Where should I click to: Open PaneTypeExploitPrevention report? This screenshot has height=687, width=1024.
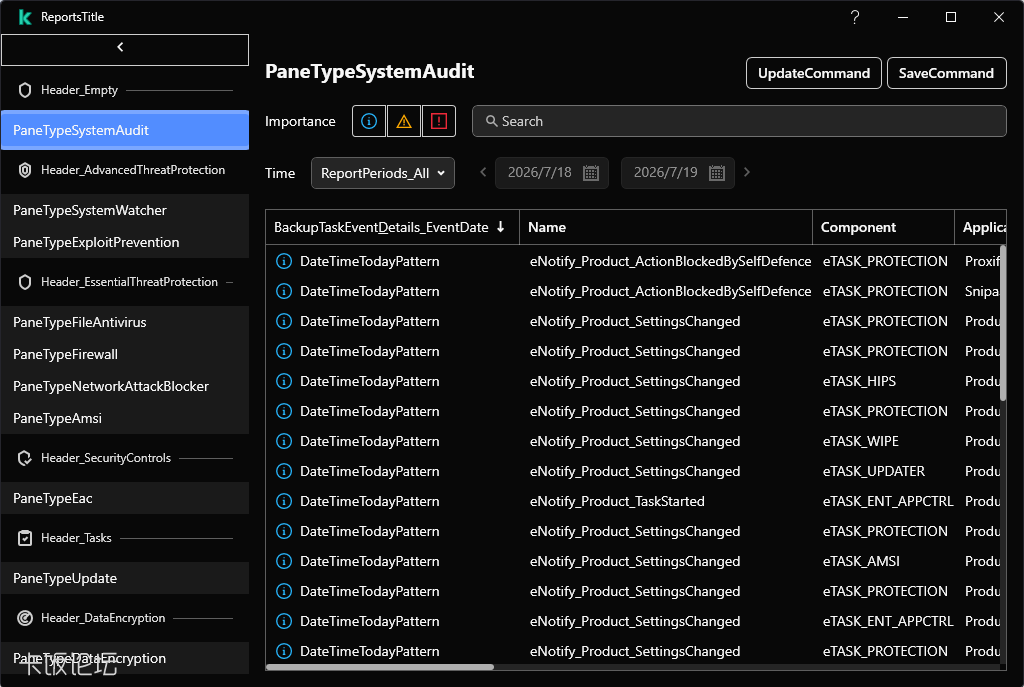125,242
